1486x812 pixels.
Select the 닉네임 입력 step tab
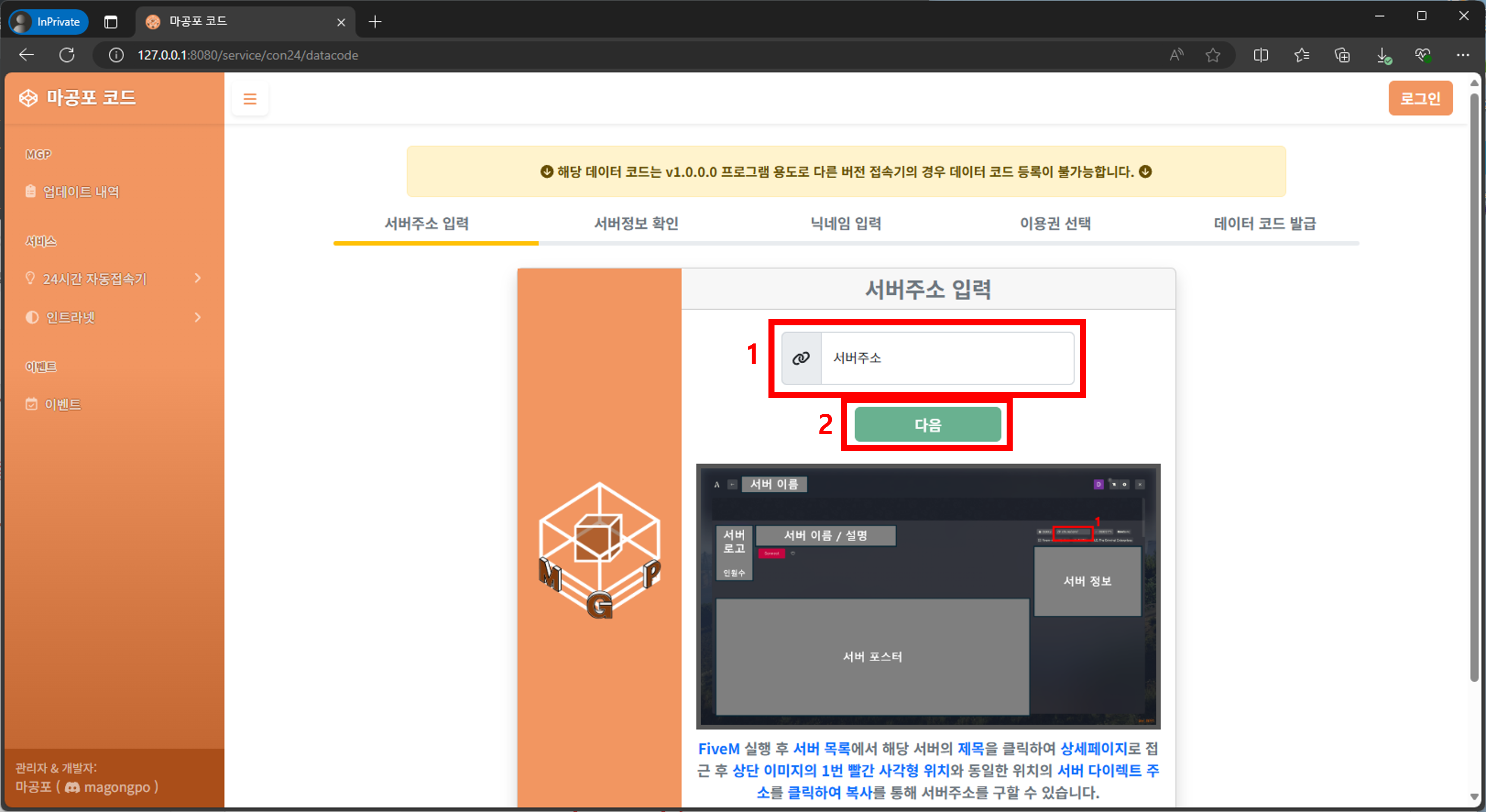click(x=846, y=223)
